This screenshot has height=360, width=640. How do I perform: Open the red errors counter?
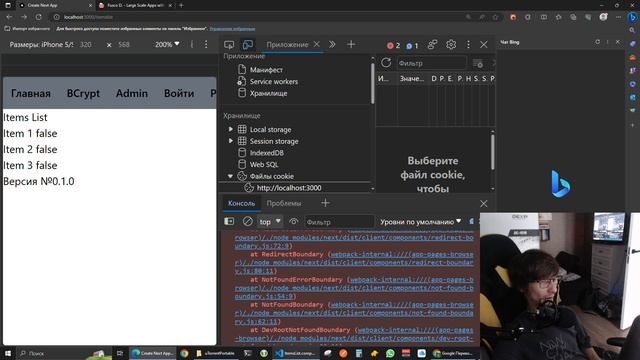click(x=393, y=45)
